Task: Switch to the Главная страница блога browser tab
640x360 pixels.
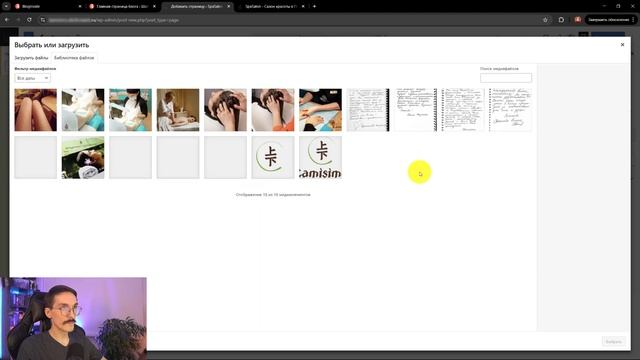Action: click(x=122, y=7)
